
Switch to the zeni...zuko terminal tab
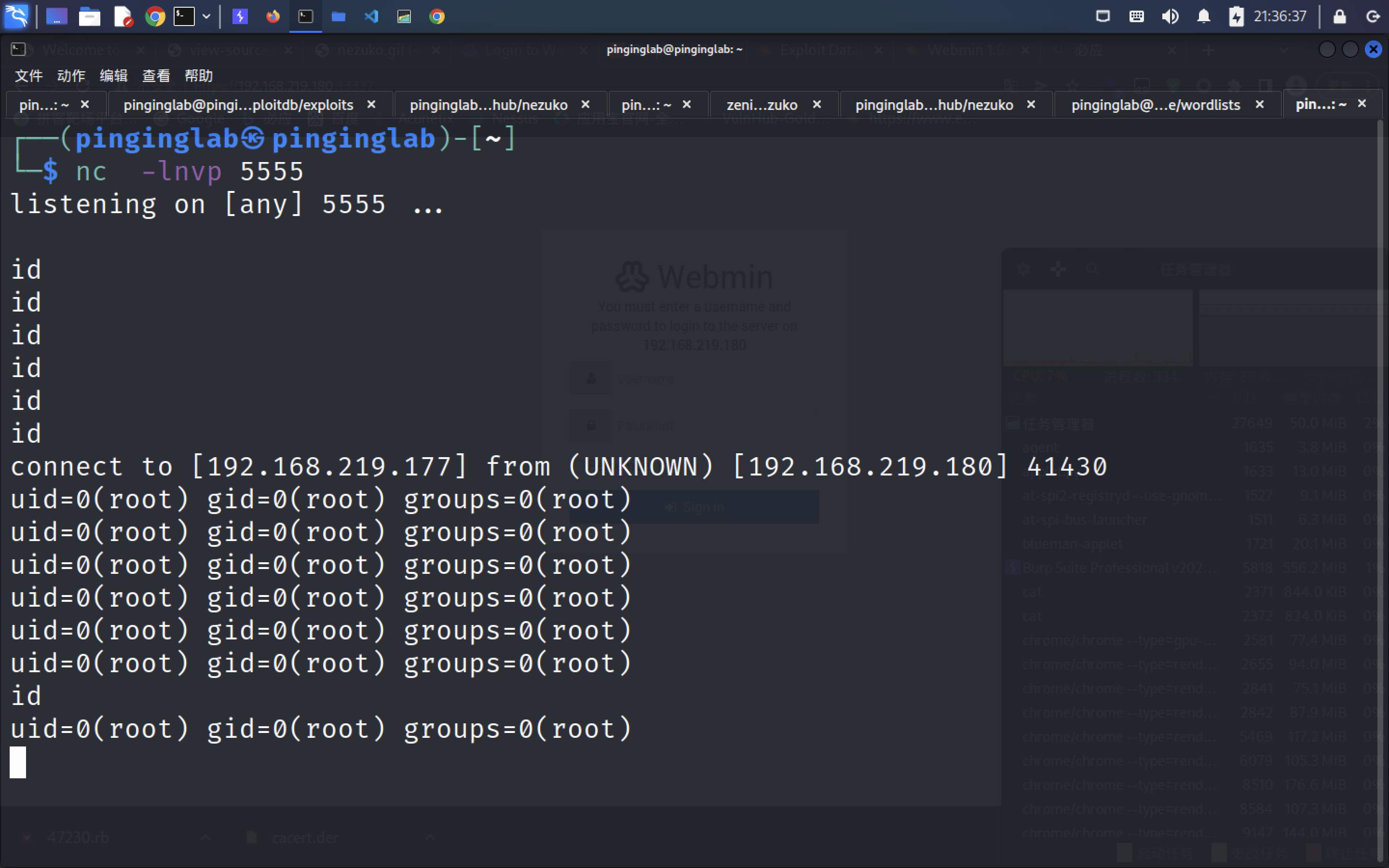(x=762, y=105)
